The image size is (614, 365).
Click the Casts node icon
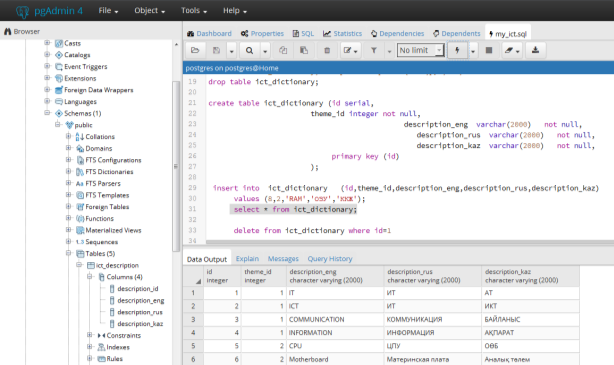tap(59, 43)
